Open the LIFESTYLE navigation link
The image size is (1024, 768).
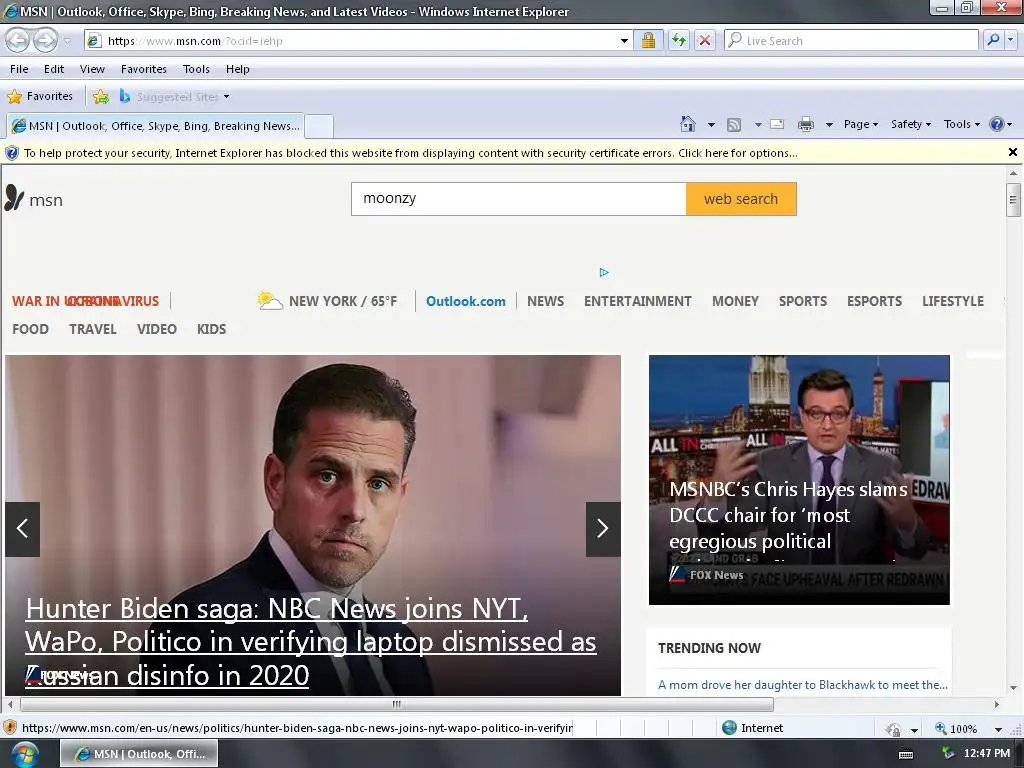pos(953,301)
